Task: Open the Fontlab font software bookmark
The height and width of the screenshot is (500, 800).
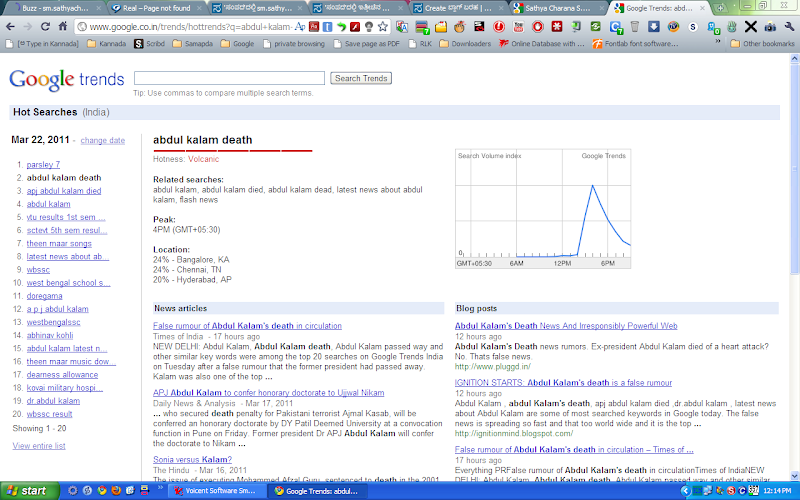Action: [x=635, y=44]
